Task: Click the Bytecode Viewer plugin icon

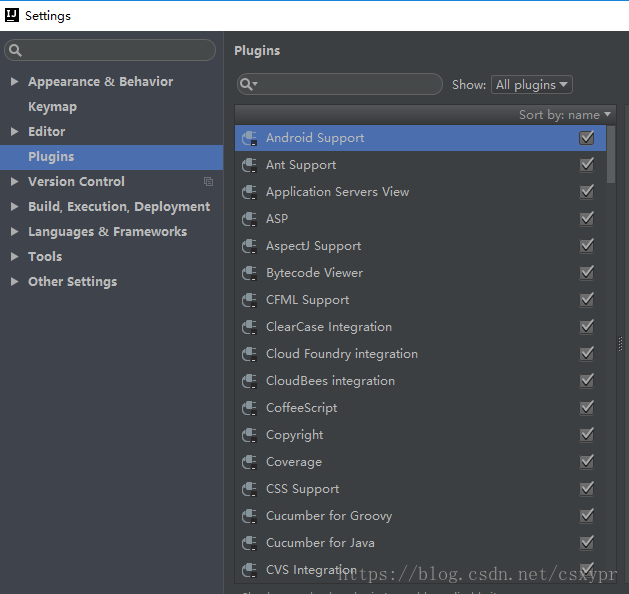Action: 249,273
